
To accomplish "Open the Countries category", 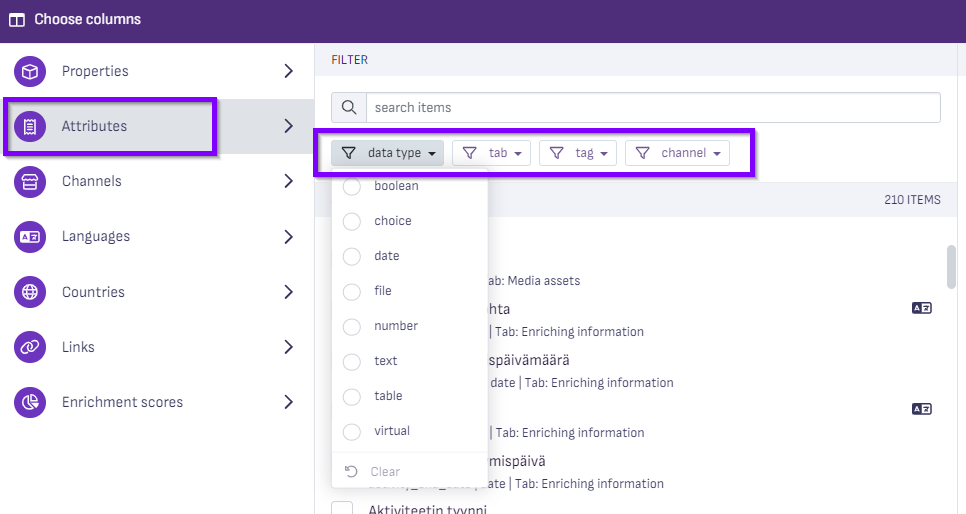I will (157, 292).
